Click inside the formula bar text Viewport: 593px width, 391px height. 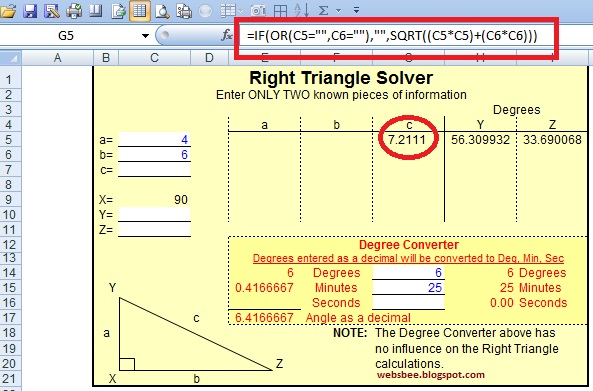(392, 36)
